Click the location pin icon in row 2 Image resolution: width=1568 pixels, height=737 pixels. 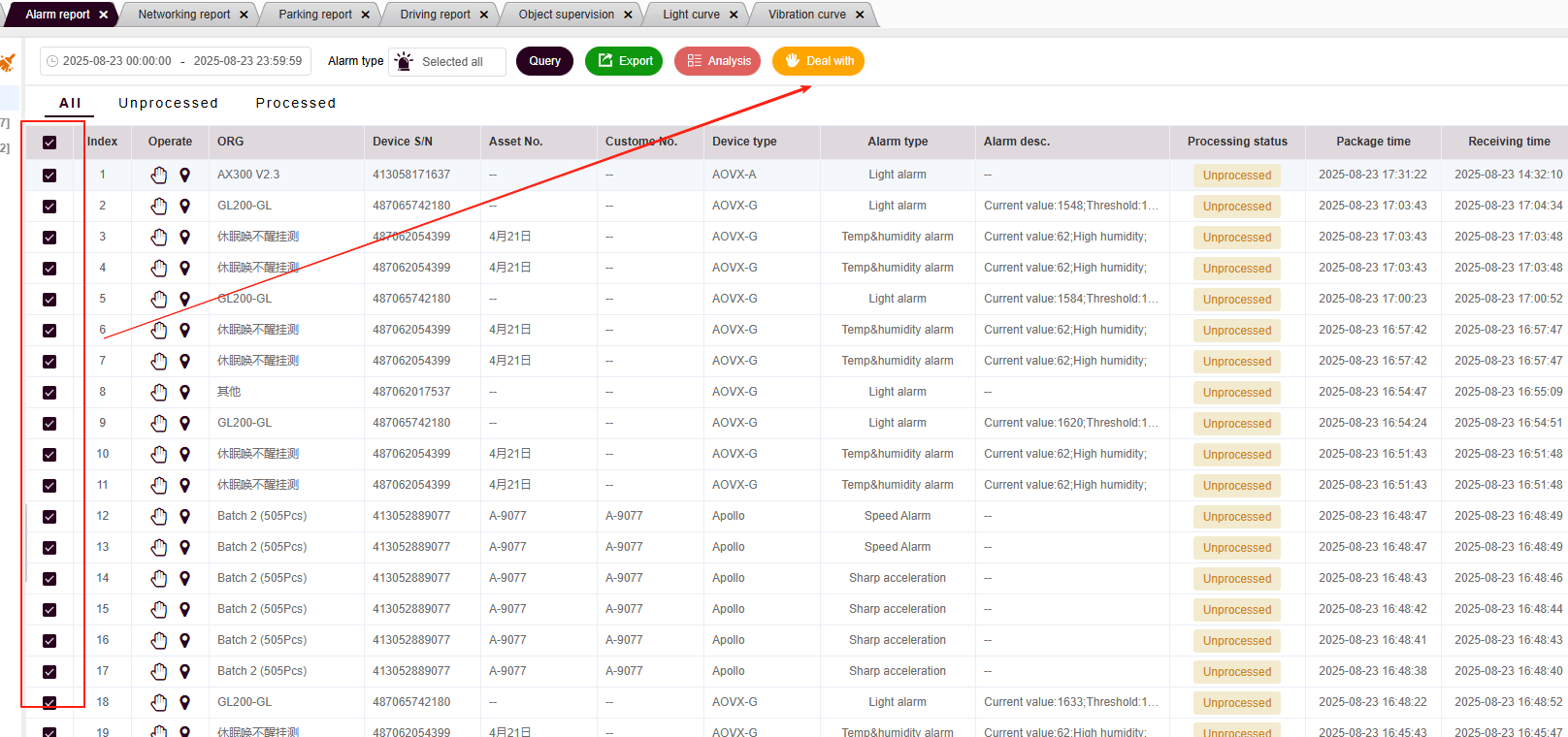tap(184, 207)
